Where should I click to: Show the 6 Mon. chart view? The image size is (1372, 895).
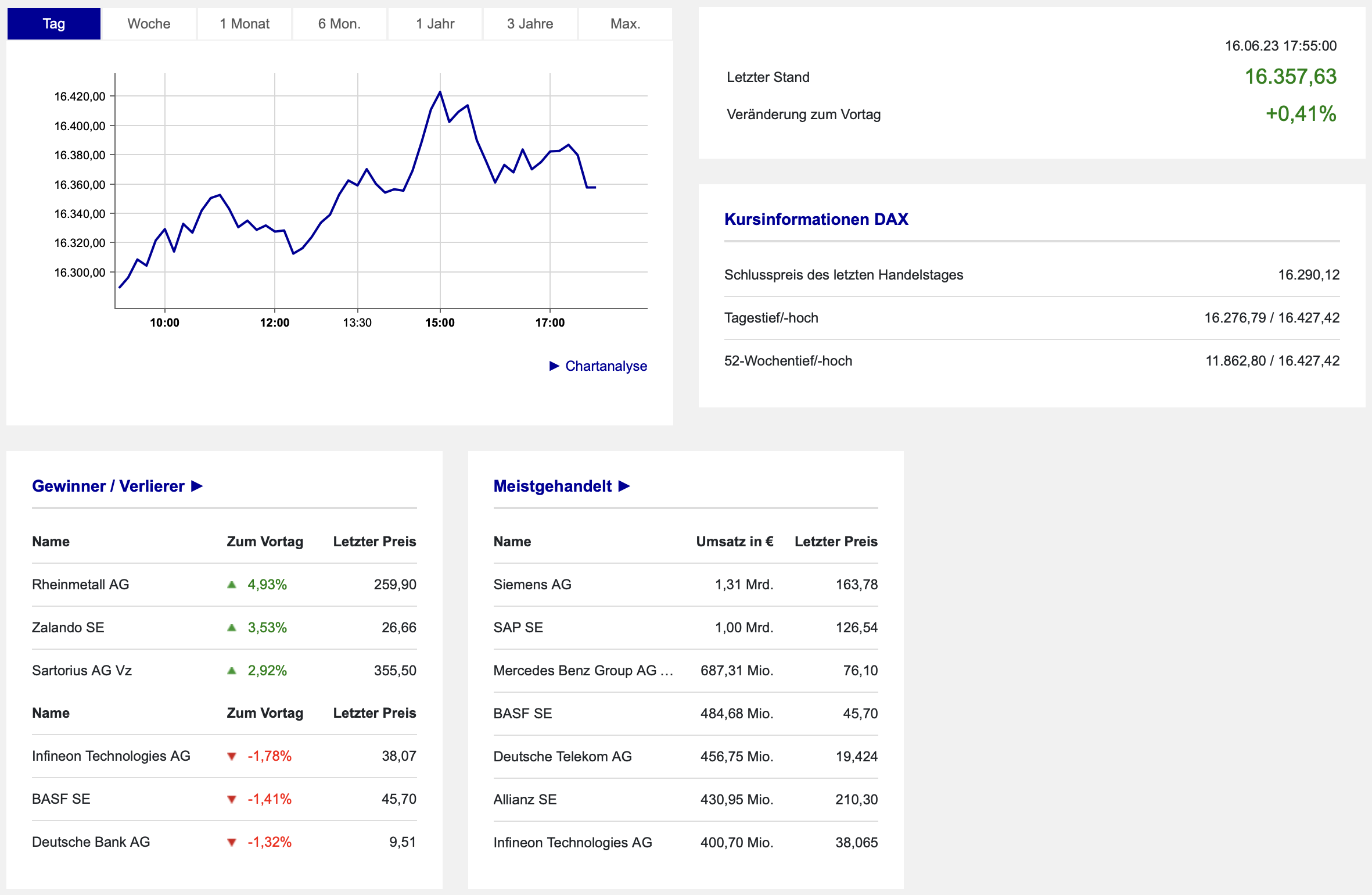click(x=339, y=24)
